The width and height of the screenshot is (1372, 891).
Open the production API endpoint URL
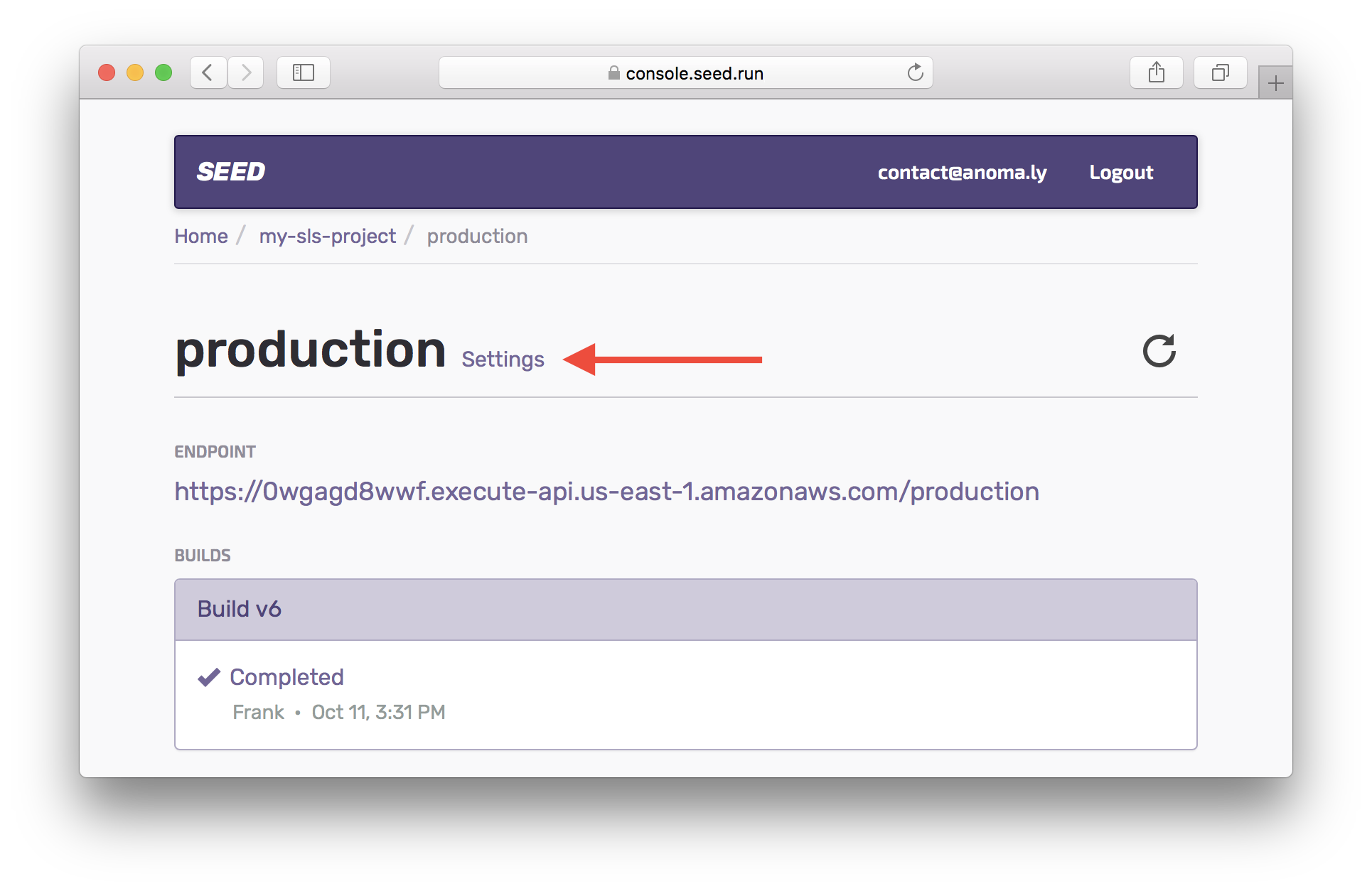pos(606,492)
